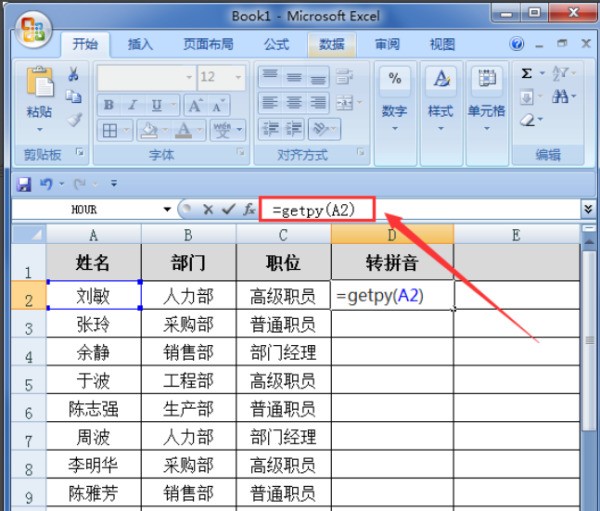Expand the formula bar
600x511 pixels.
pos(588,210)
